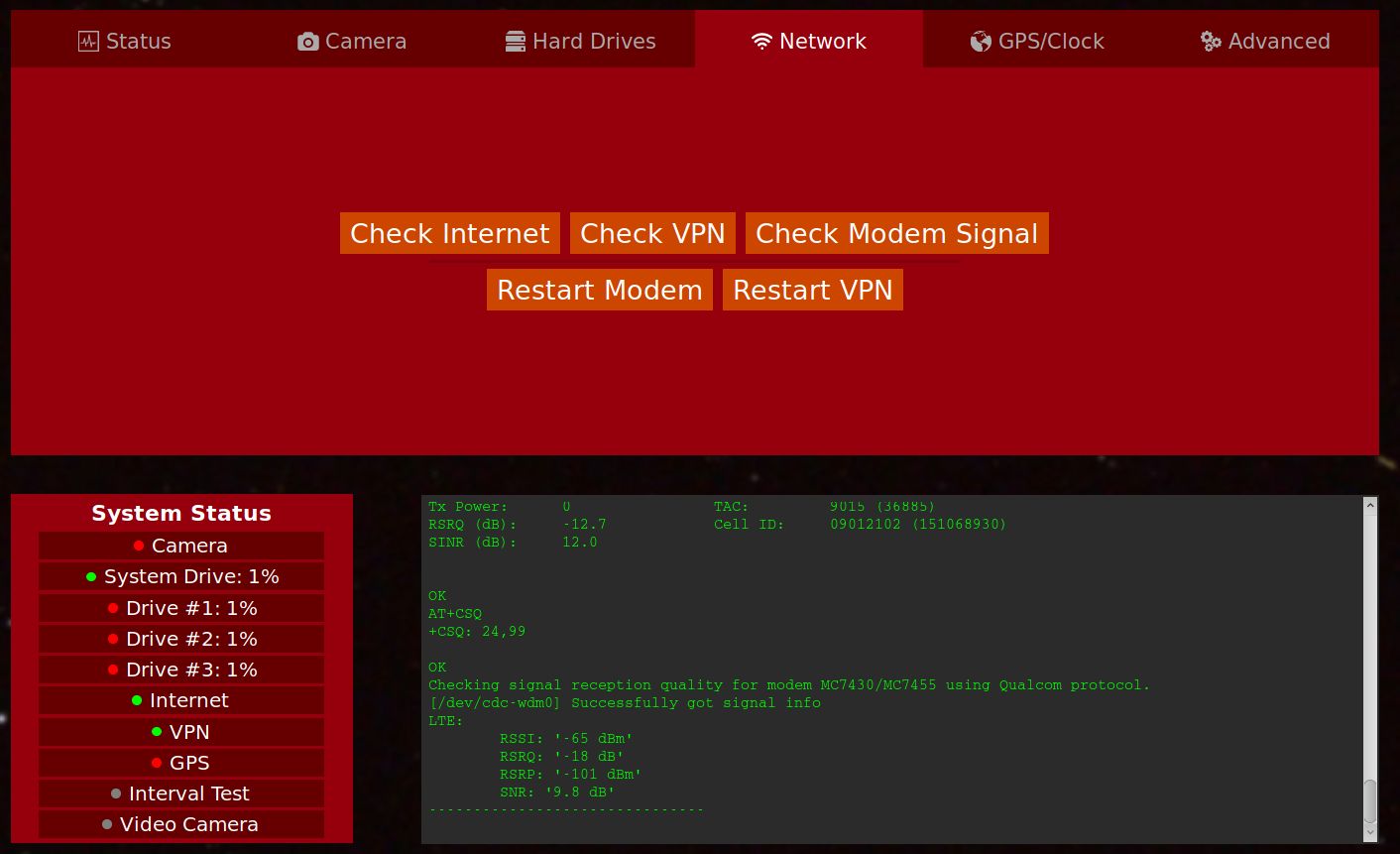This screenshot has height=854, width=1400.
Task: Click the camera icon in tab bar
Action: [x=308, y=42]
